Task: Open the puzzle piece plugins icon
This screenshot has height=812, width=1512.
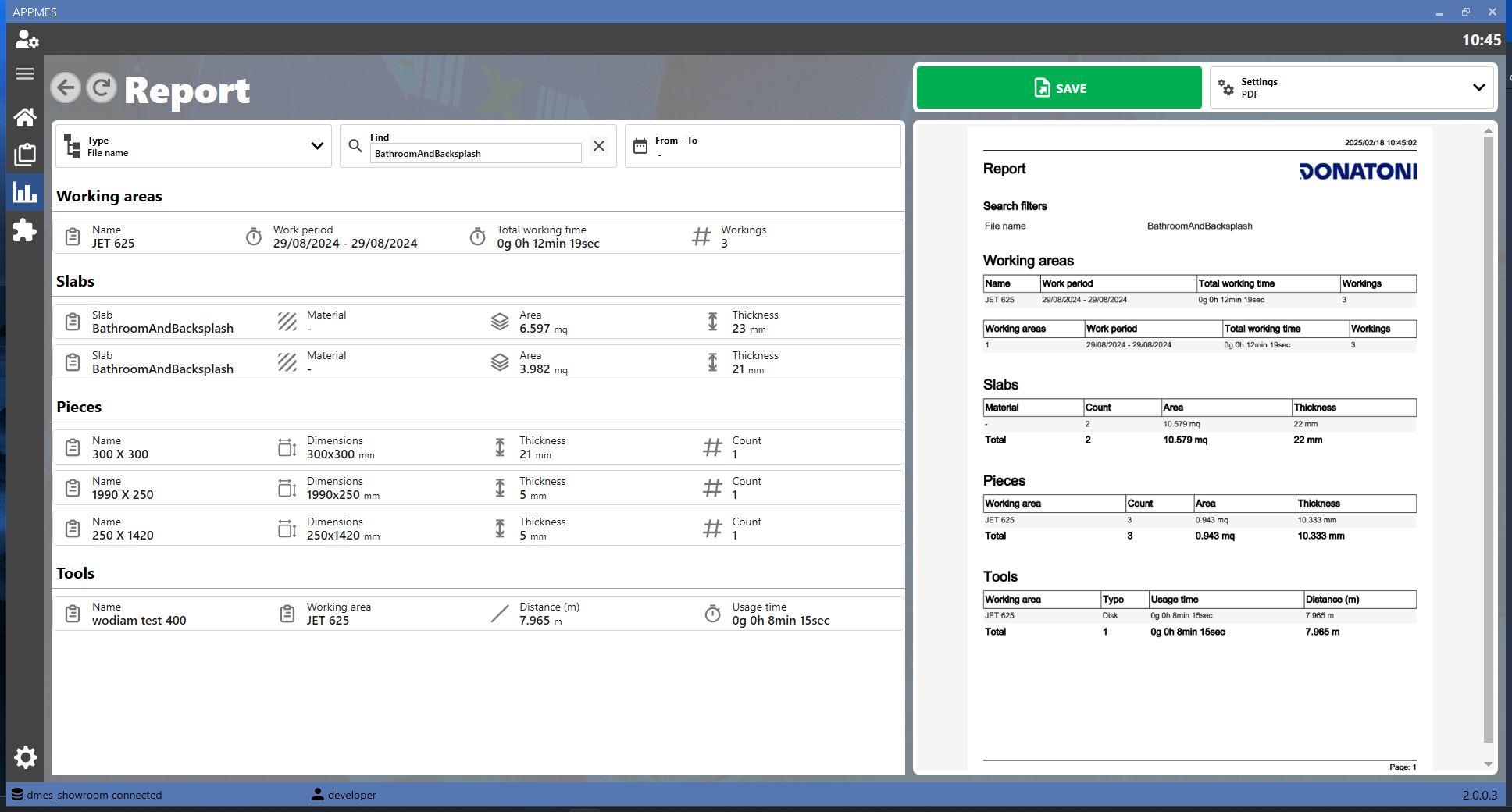Action: (x=25, y=230)
